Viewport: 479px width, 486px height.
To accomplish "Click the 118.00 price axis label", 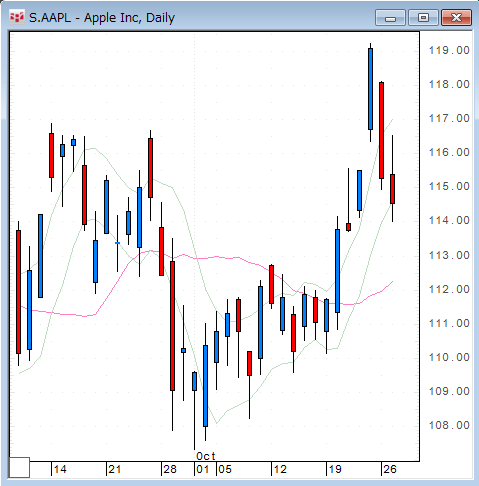I will click(449, 84).
